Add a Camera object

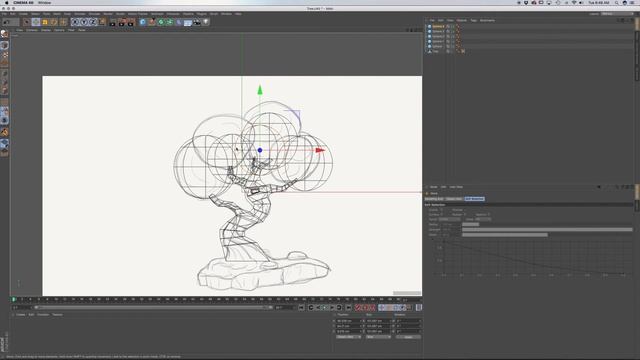click(197, 22)
